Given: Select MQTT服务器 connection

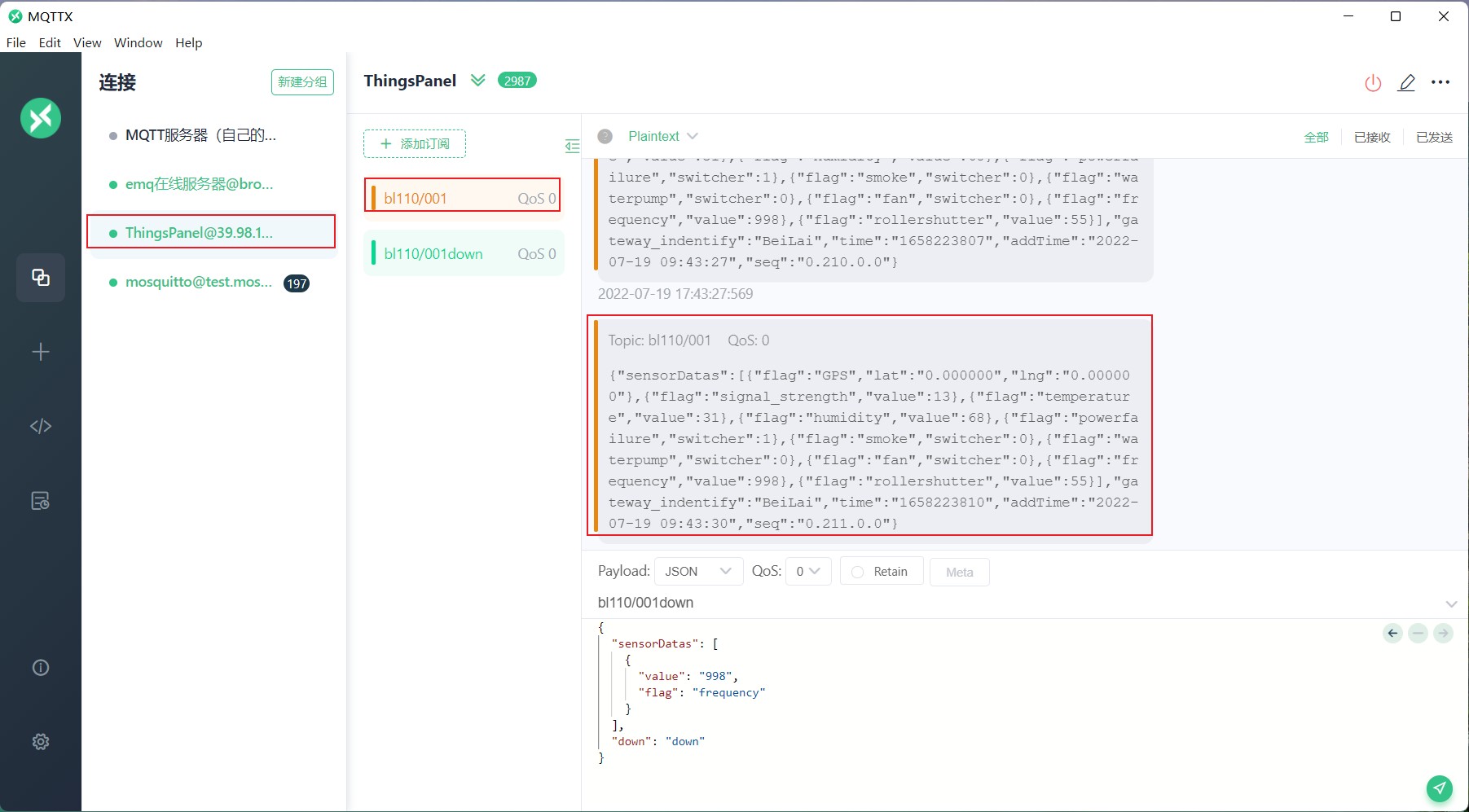Looking at the screenshot, I should coord(212,135).
